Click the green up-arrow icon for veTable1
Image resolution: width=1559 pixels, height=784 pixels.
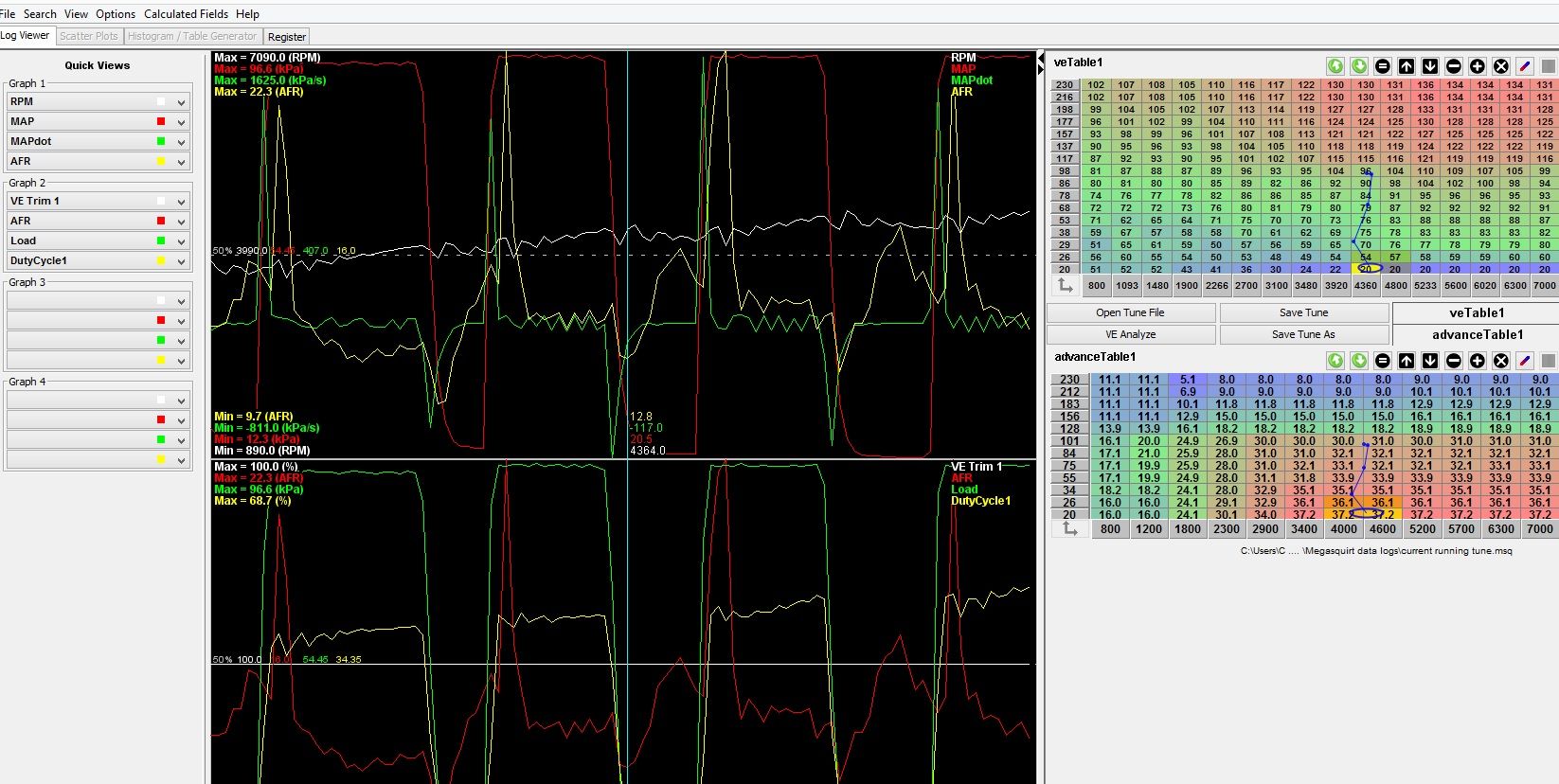1335,66
